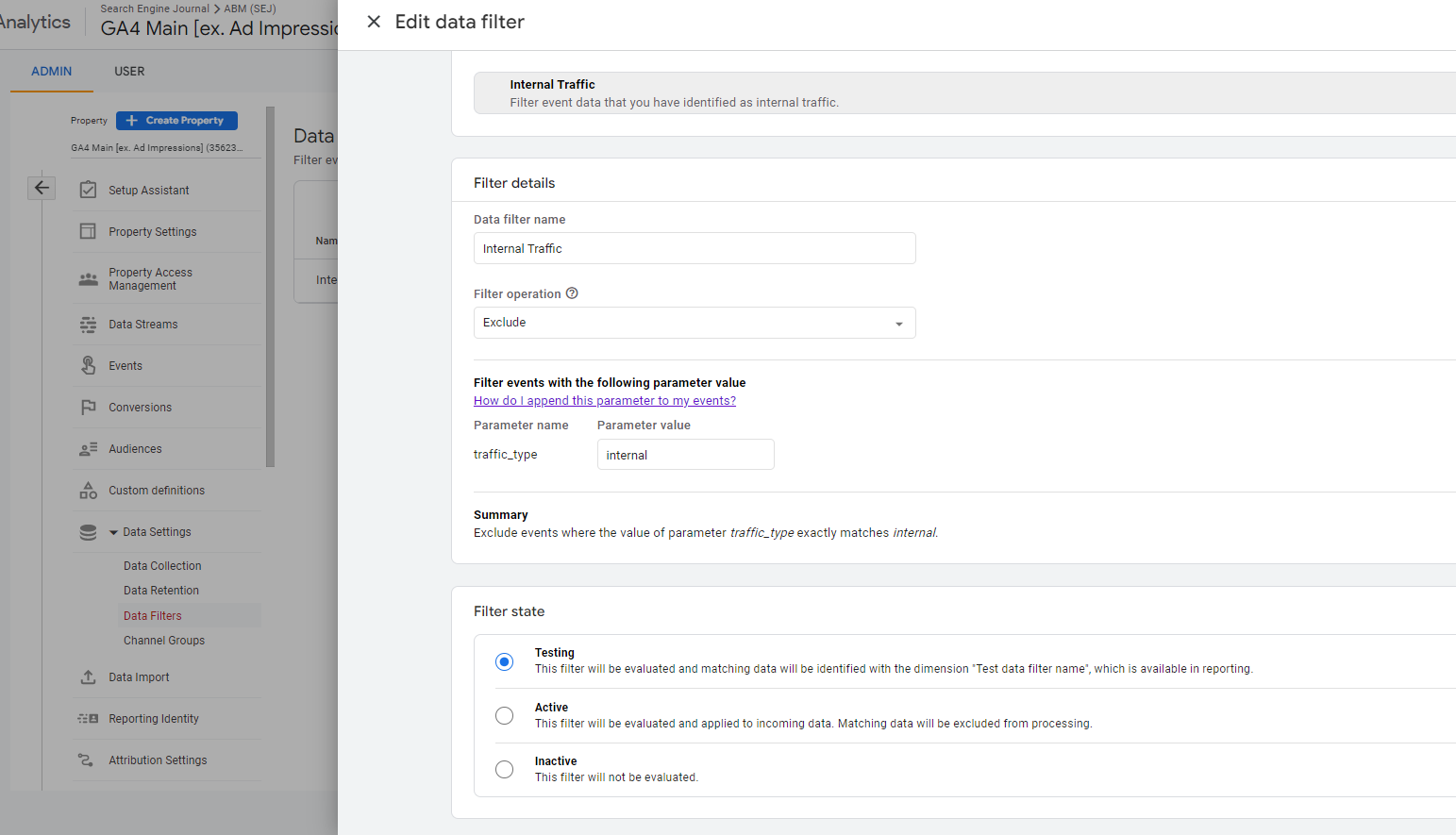Select the Conversions flag icon
The image size is (1456, 835).
88,407
